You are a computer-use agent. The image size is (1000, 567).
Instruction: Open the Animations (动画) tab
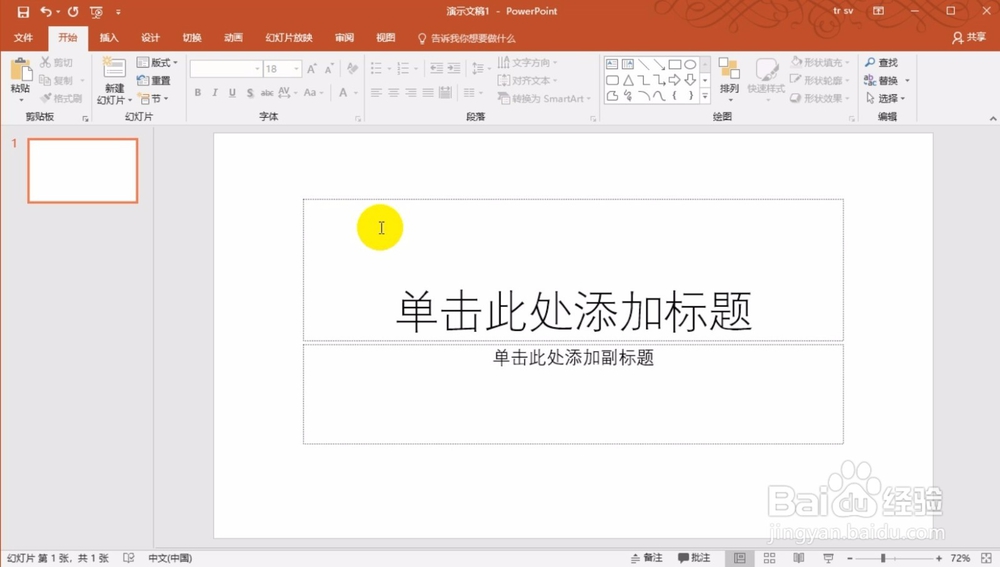[x=233, y=38]
